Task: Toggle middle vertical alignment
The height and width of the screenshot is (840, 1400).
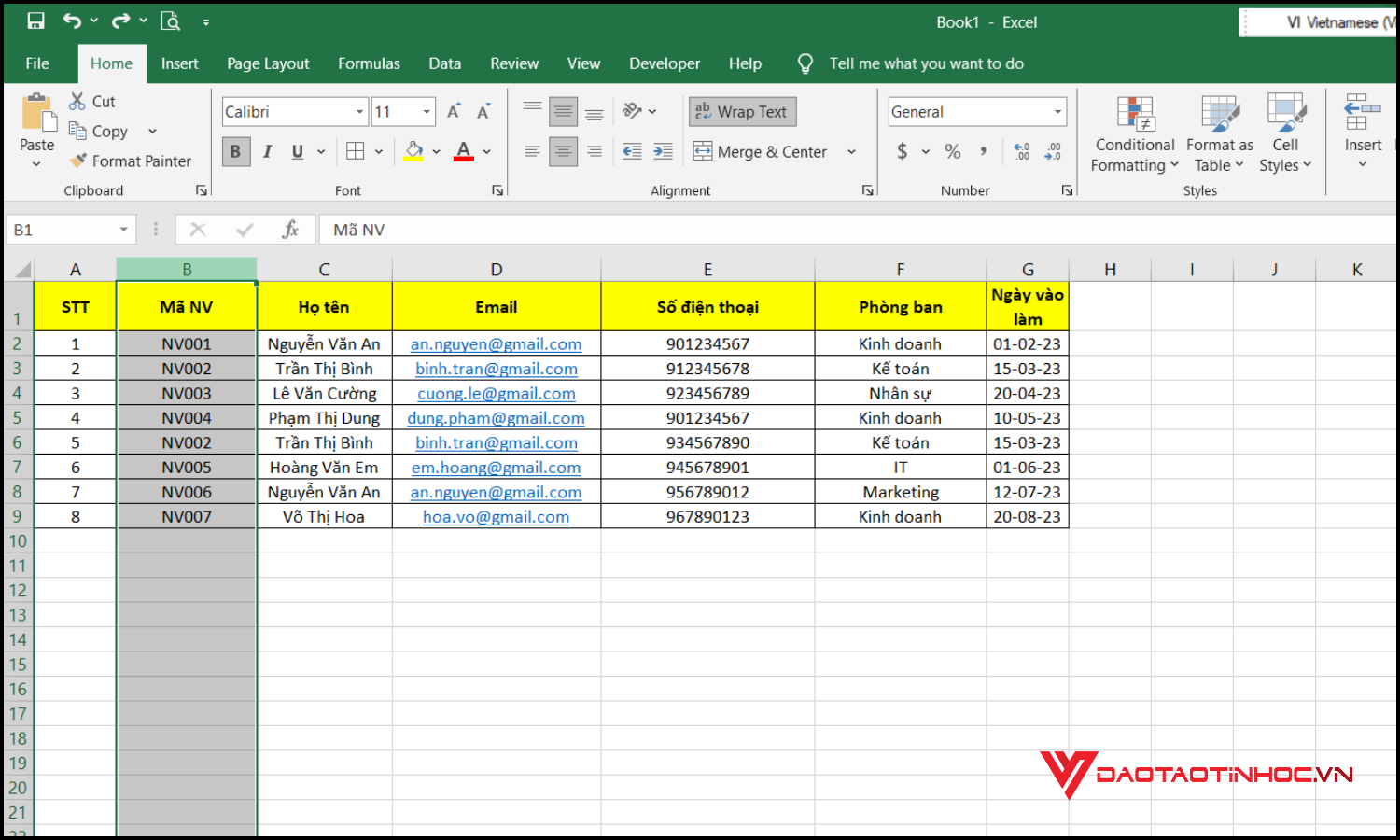Action: click(x=563, y=111)
